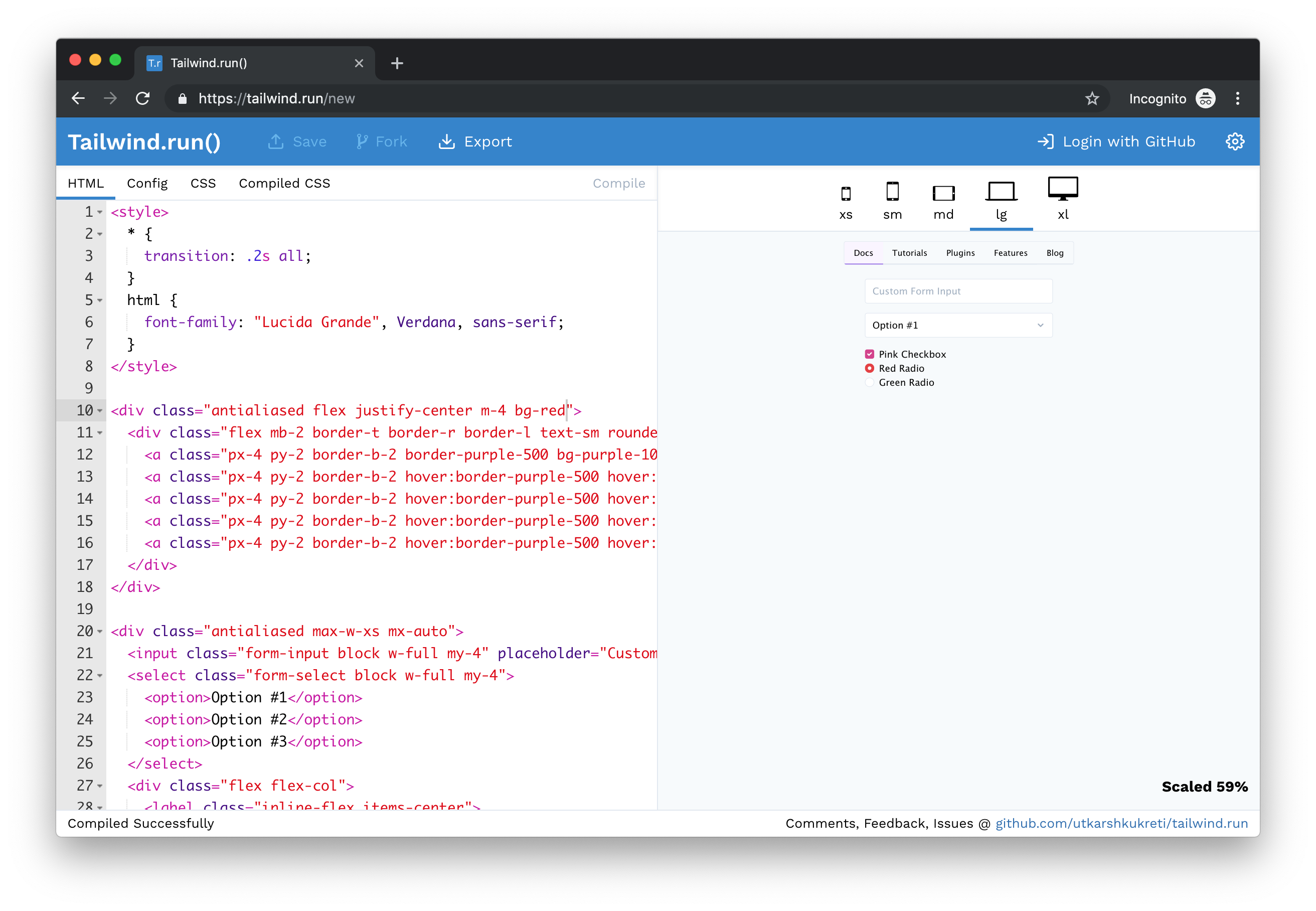Reload the page with the refresh icon

point(142,99)
